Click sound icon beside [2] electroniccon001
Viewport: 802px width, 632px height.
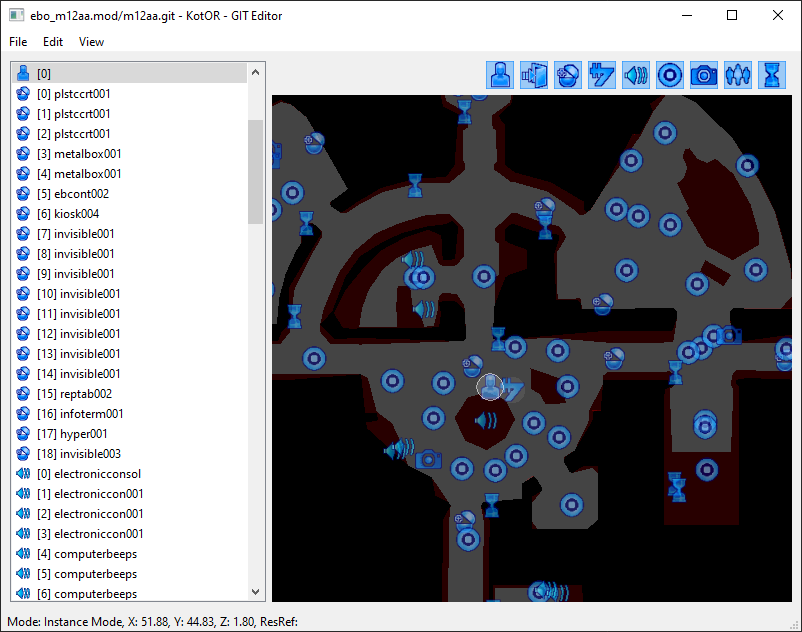pyautogui.click(x=23, y=514)
